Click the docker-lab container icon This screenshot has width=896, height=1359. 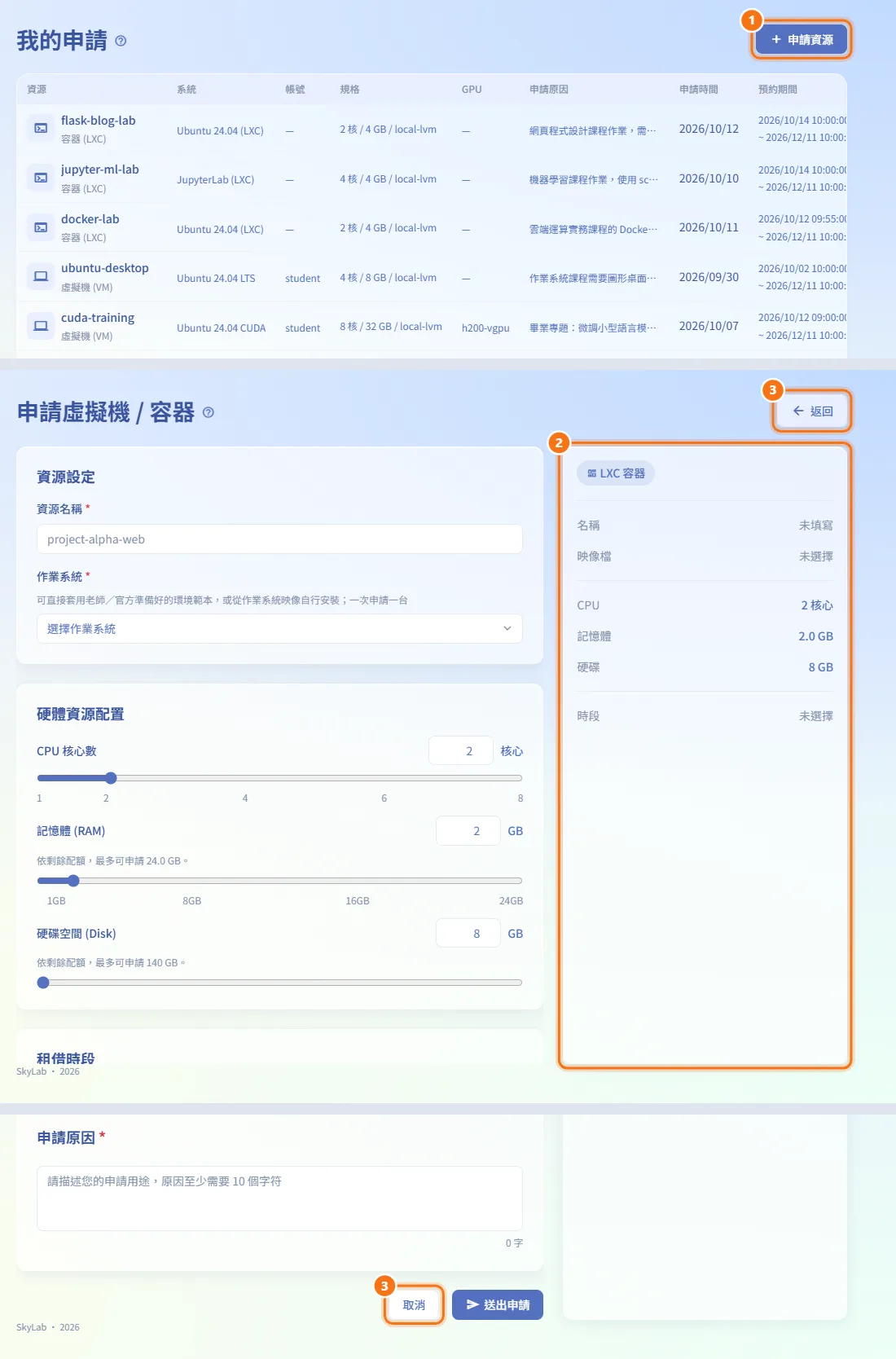(x=41, y=227)
